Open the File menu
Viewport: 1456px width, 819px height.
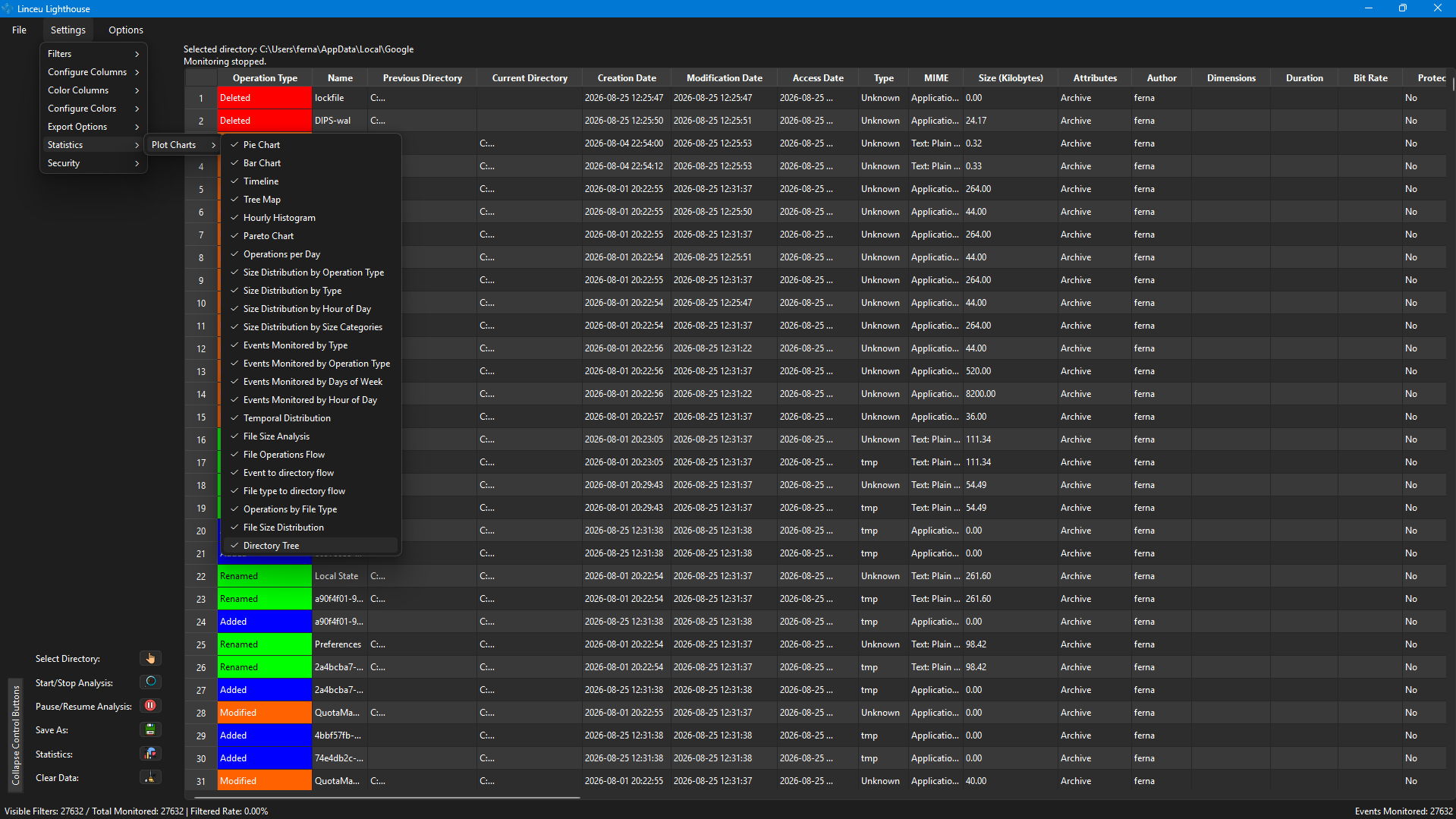(x=20, y=30)
